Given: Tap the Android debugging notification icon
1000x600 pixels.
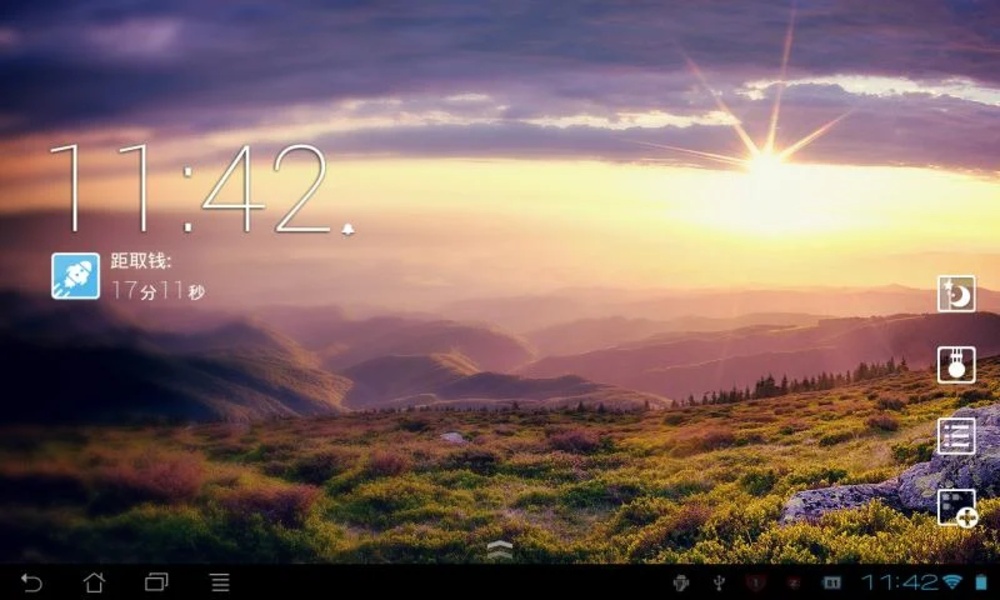Looking at the screenshot, I should coord(681,582).
